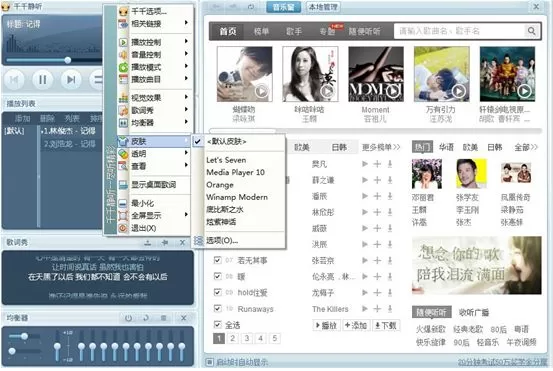This screenshot has height=371, width=553.
Task: Expand the 均衡器 submenu
Action: (156, 123)
